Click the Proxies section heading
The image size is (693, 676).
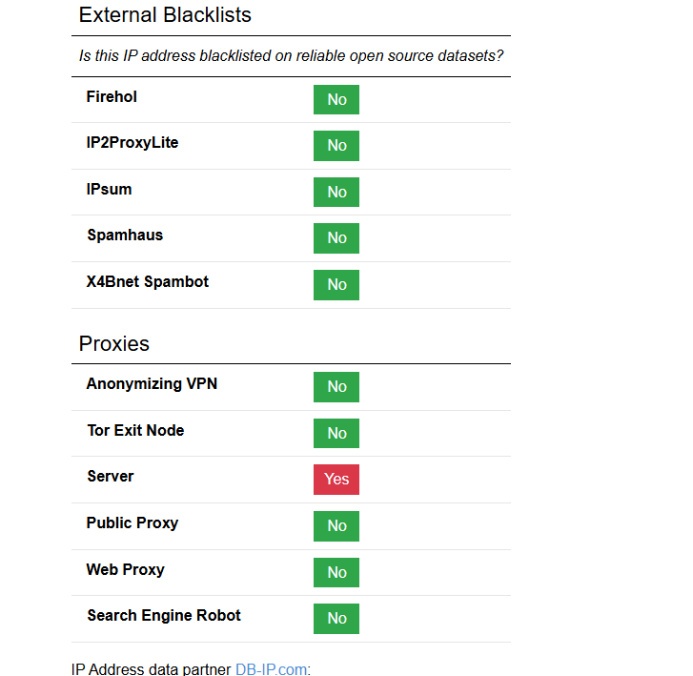pos(114,344)
